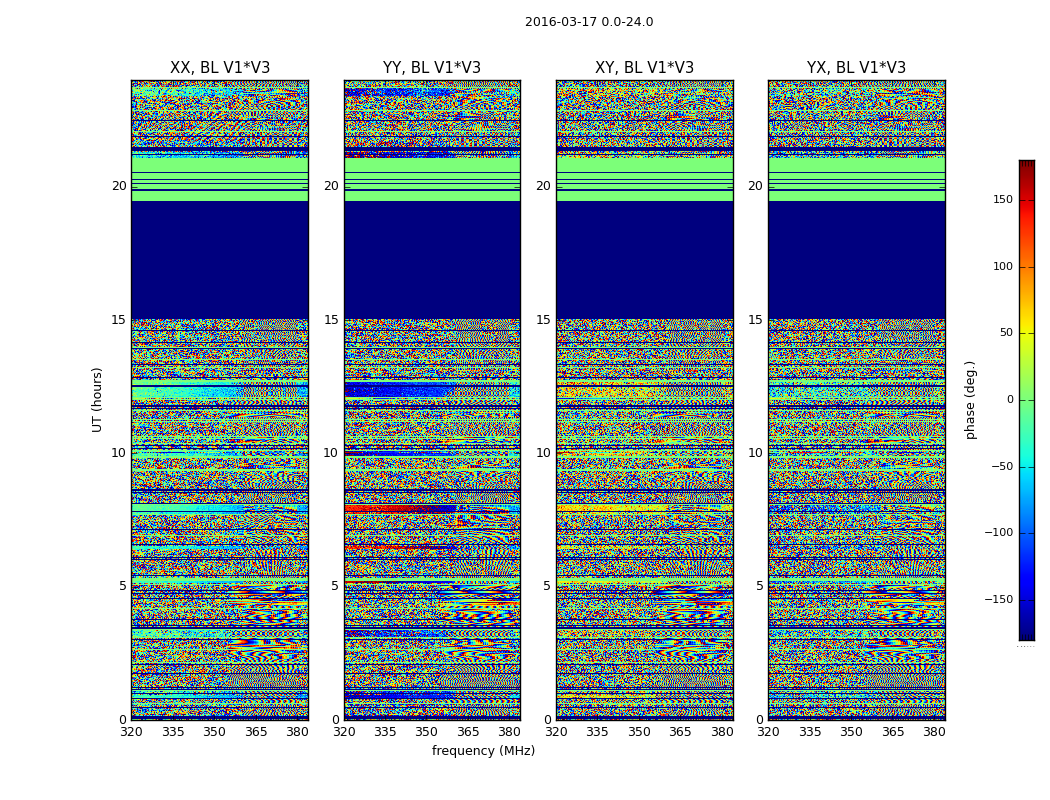Click the "5" hour tick on XY panel
The height and width of the screenshot is (800, 1050).
point(548,586)
